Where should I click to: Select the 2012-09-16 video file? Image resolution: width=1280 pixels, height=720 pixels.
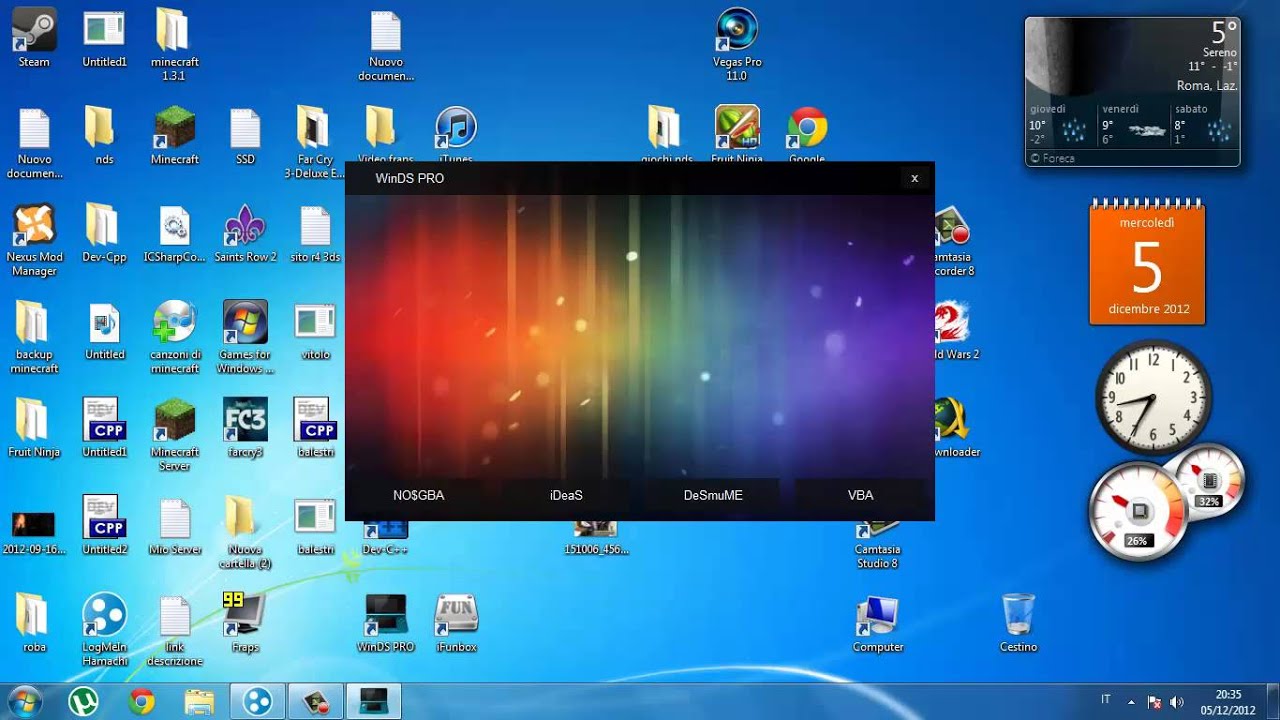[x=34, y=531]
